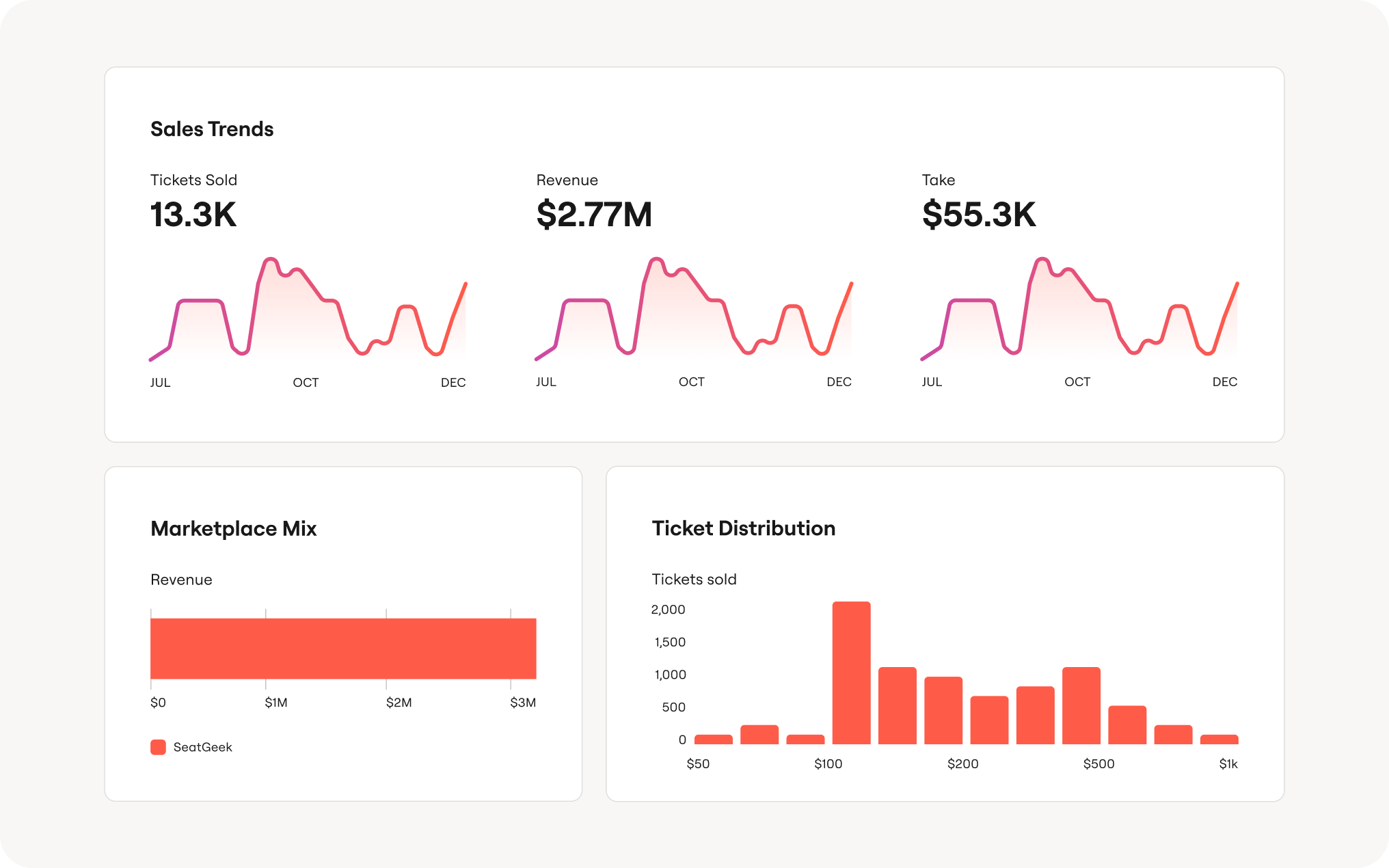
Task: Click the $2M tick on the revenue axis
Action: tap(399, 703)
